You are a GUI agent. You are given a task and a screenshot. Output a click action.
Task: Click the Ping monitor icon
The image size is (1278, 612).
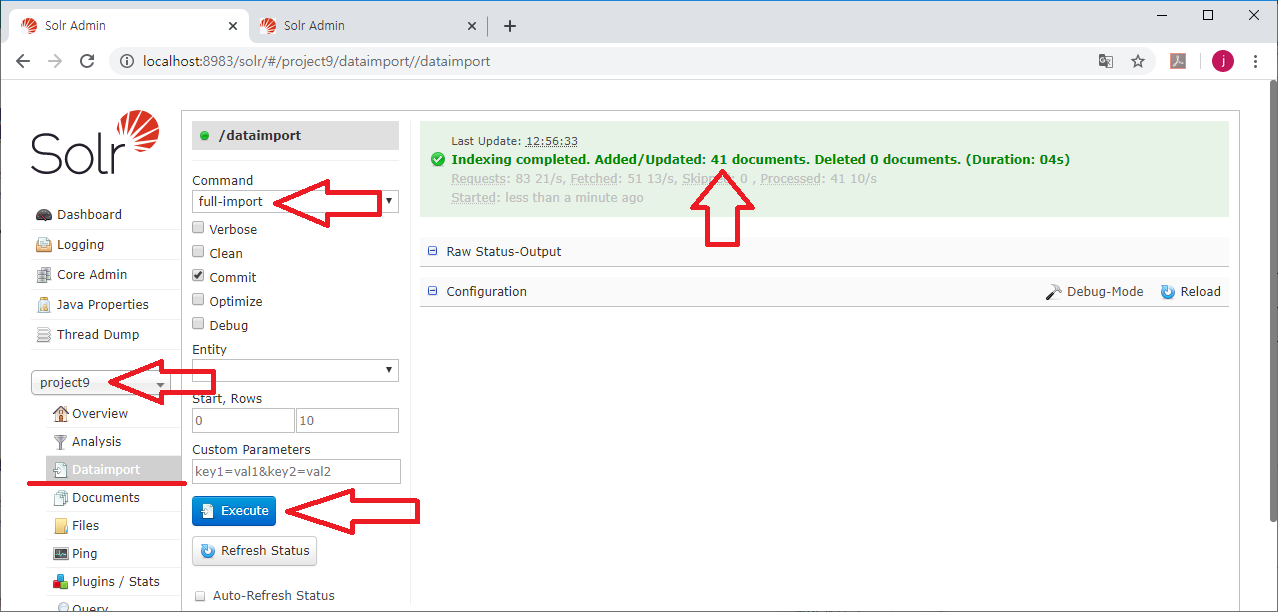(61, 553)
